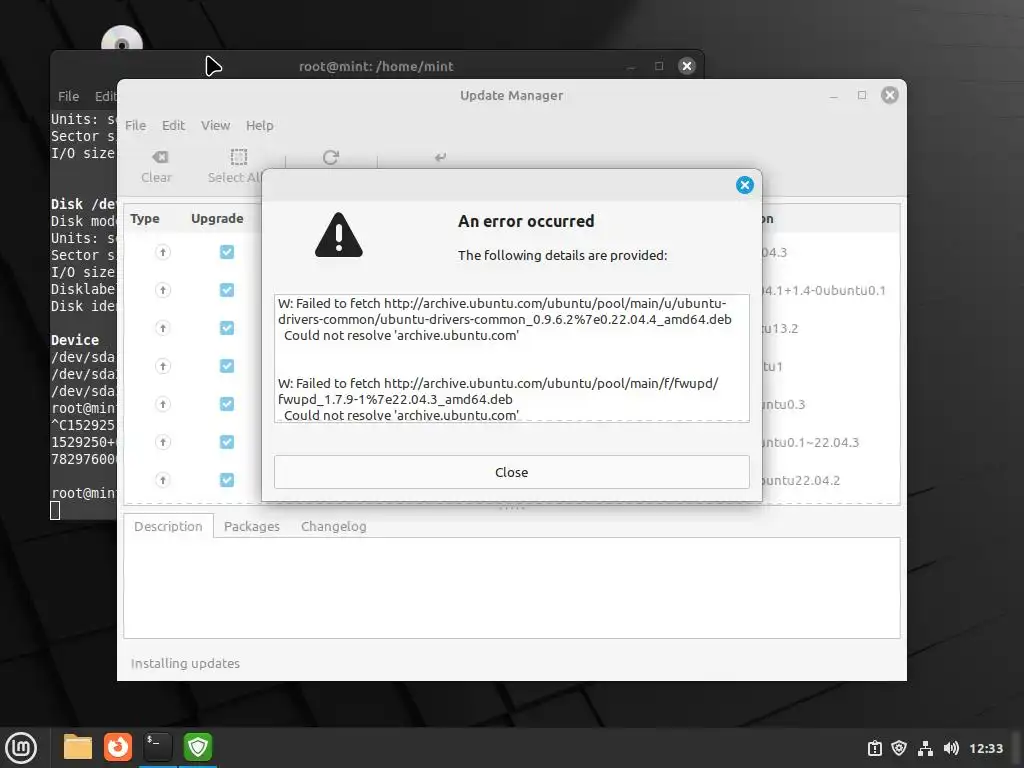Open the clock showing 12:33
This screenshot has width=1024, height=768.
coord(985,748)
